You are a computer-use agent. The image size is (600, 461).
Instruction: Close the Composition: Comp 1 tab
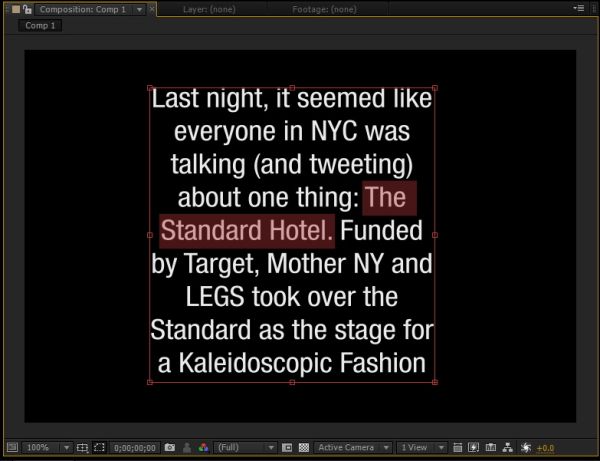pos(152,9)
